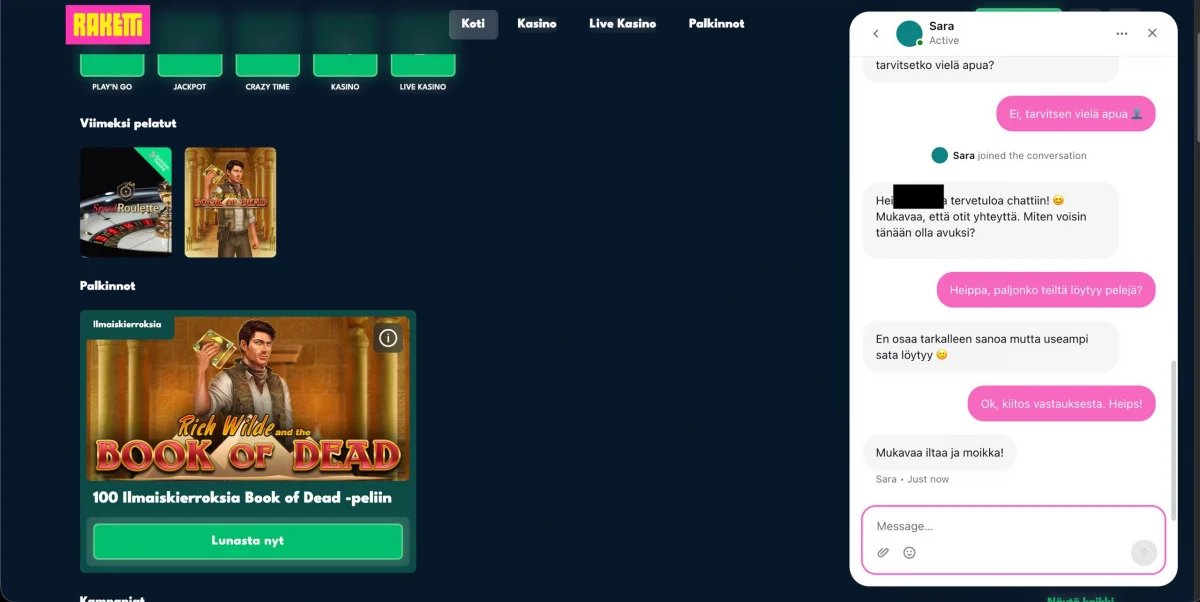
Task: Open the Kasino category tile
Action: tap(345, 67)
